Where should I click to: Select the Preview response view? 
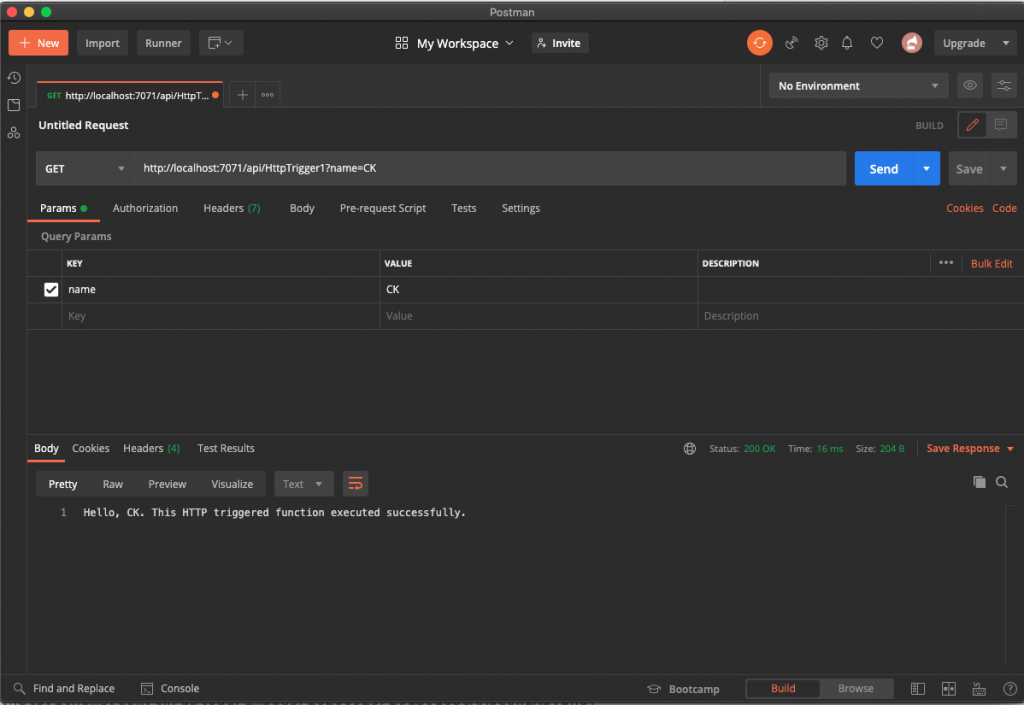point(167,484)
